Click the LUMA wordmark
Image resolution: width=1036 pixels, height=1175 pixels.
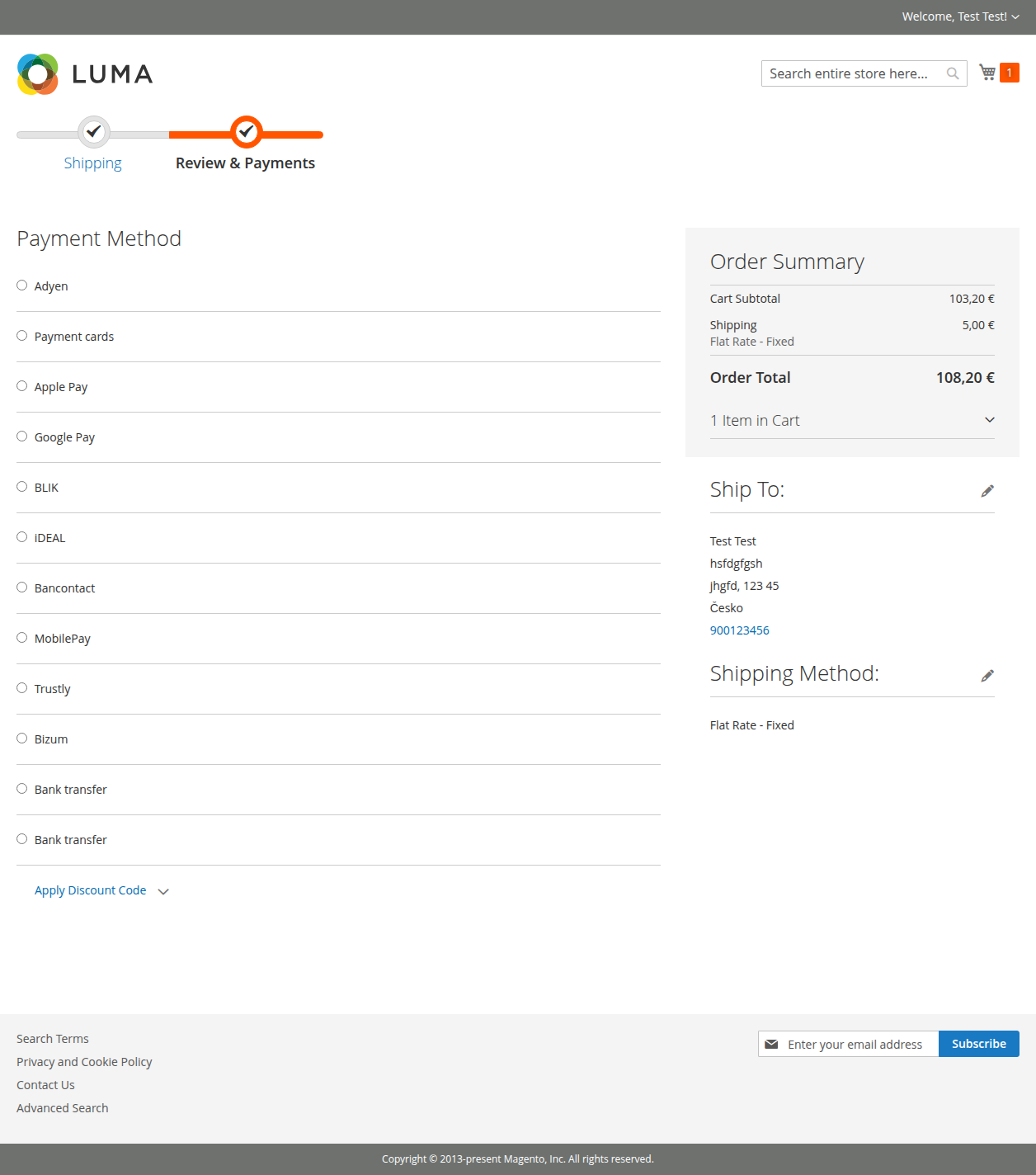tap(112, 74)
